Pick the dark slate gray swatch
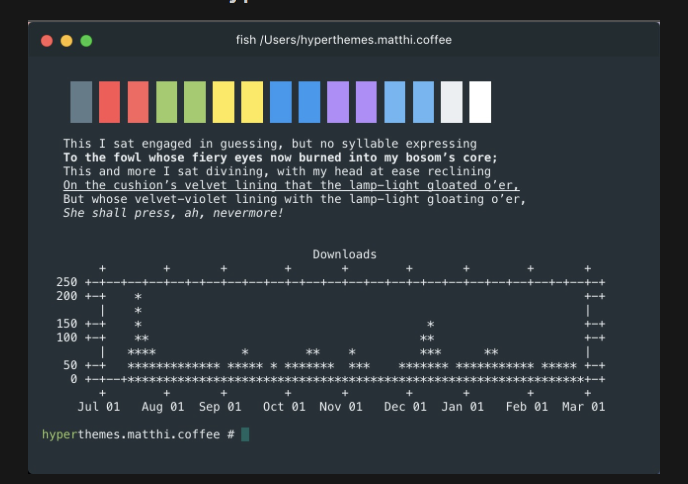 (81, 102)
